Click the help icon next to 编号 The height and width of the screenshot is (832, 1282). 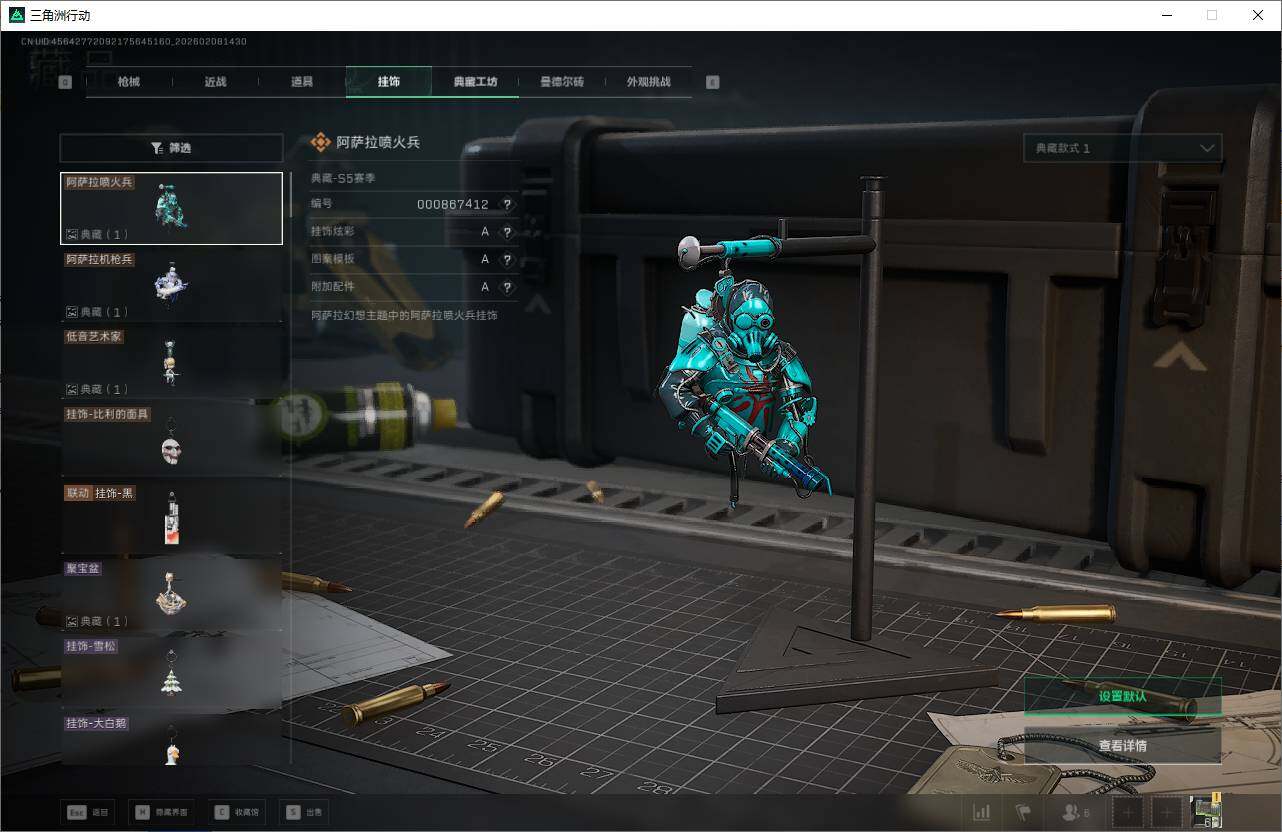pyautogui.click(x=507, y=204)
